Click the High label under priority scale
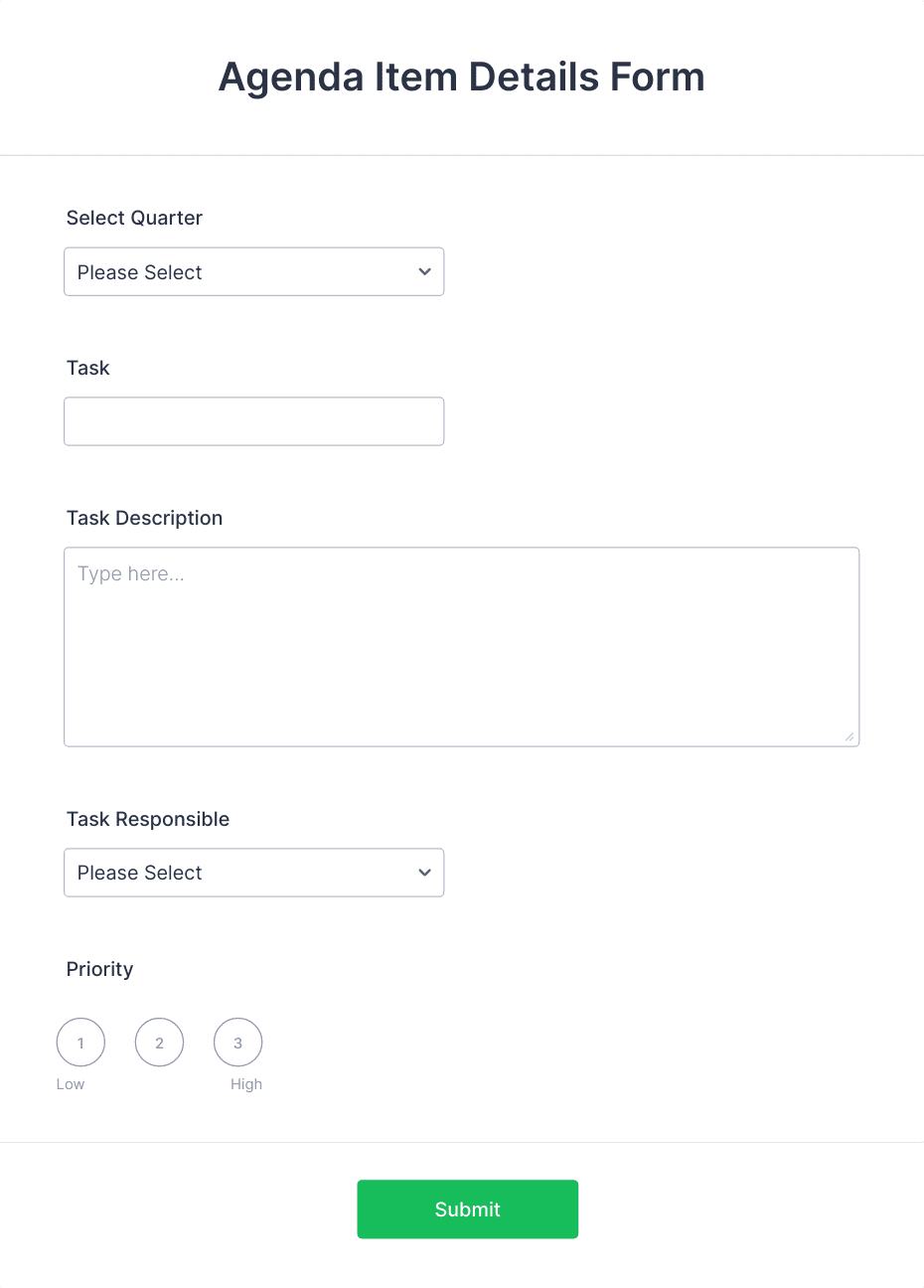 [x=246, y=1084]
